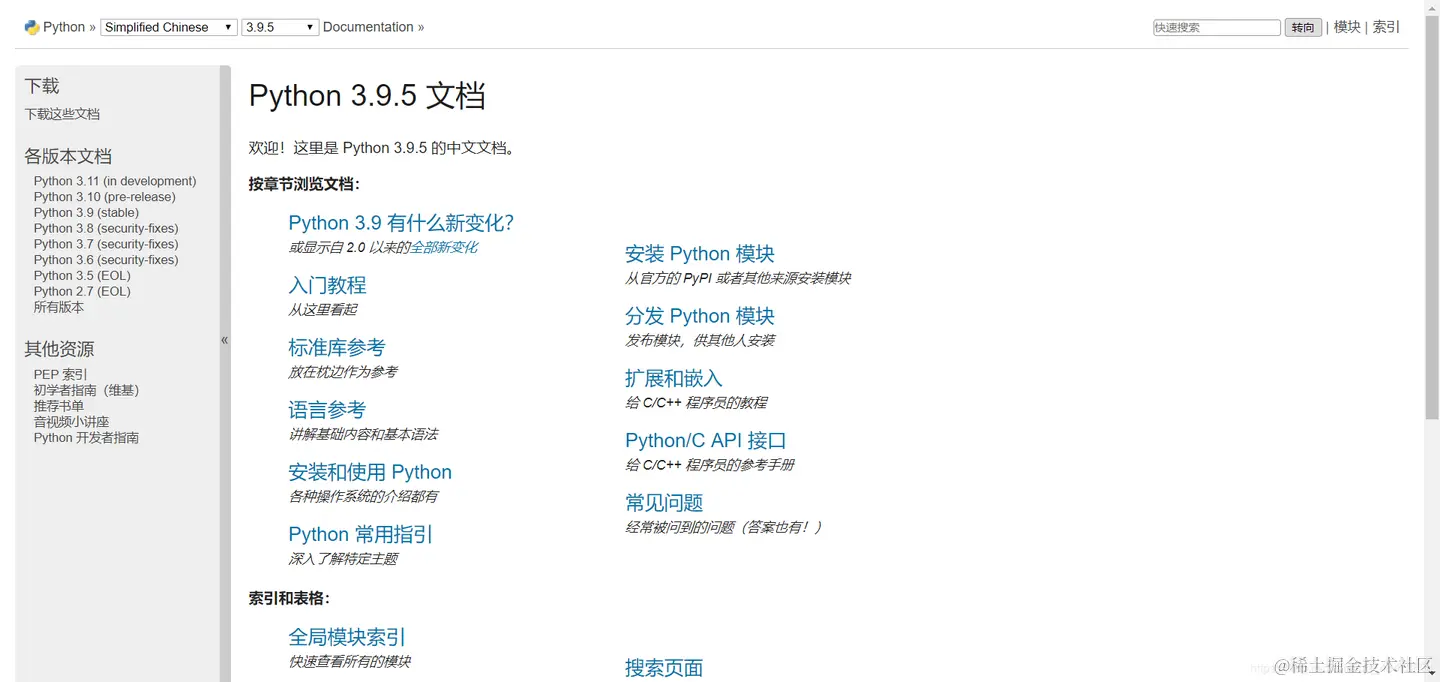Open 语言参考 link
The image size is (1440, 682).
[x=327, y=410]
